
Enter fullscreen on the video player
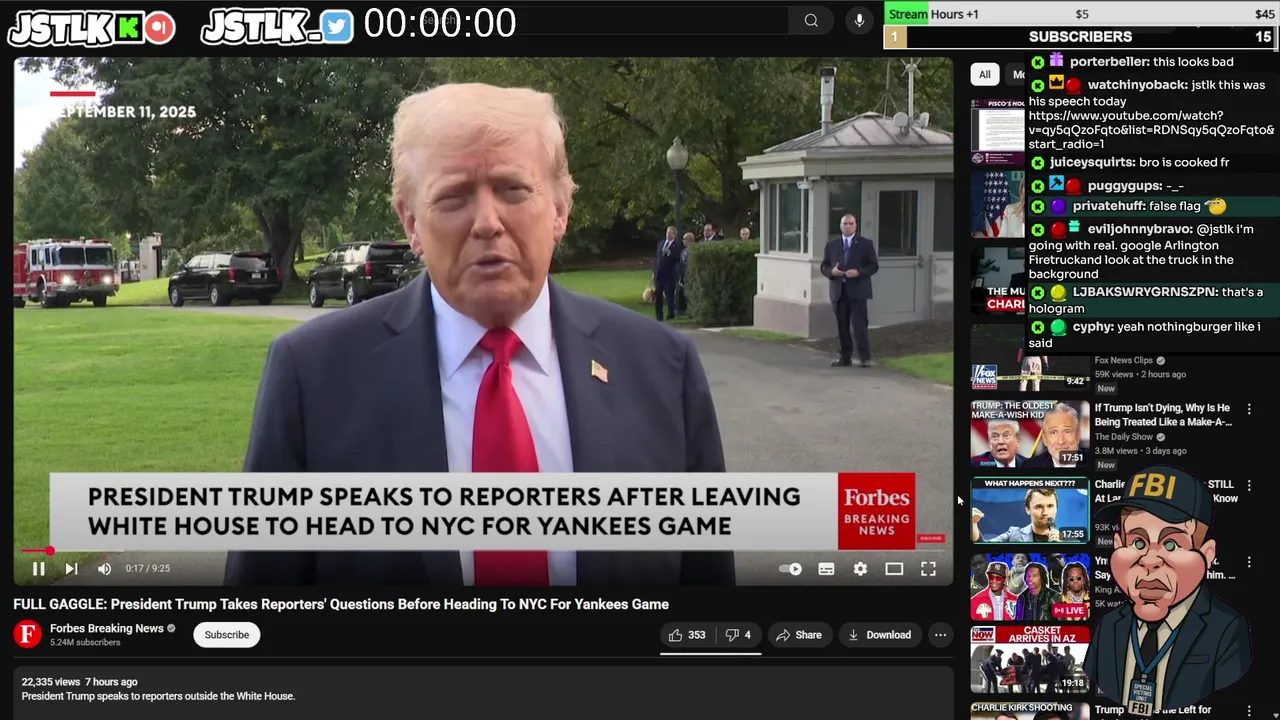pos(928,569)
